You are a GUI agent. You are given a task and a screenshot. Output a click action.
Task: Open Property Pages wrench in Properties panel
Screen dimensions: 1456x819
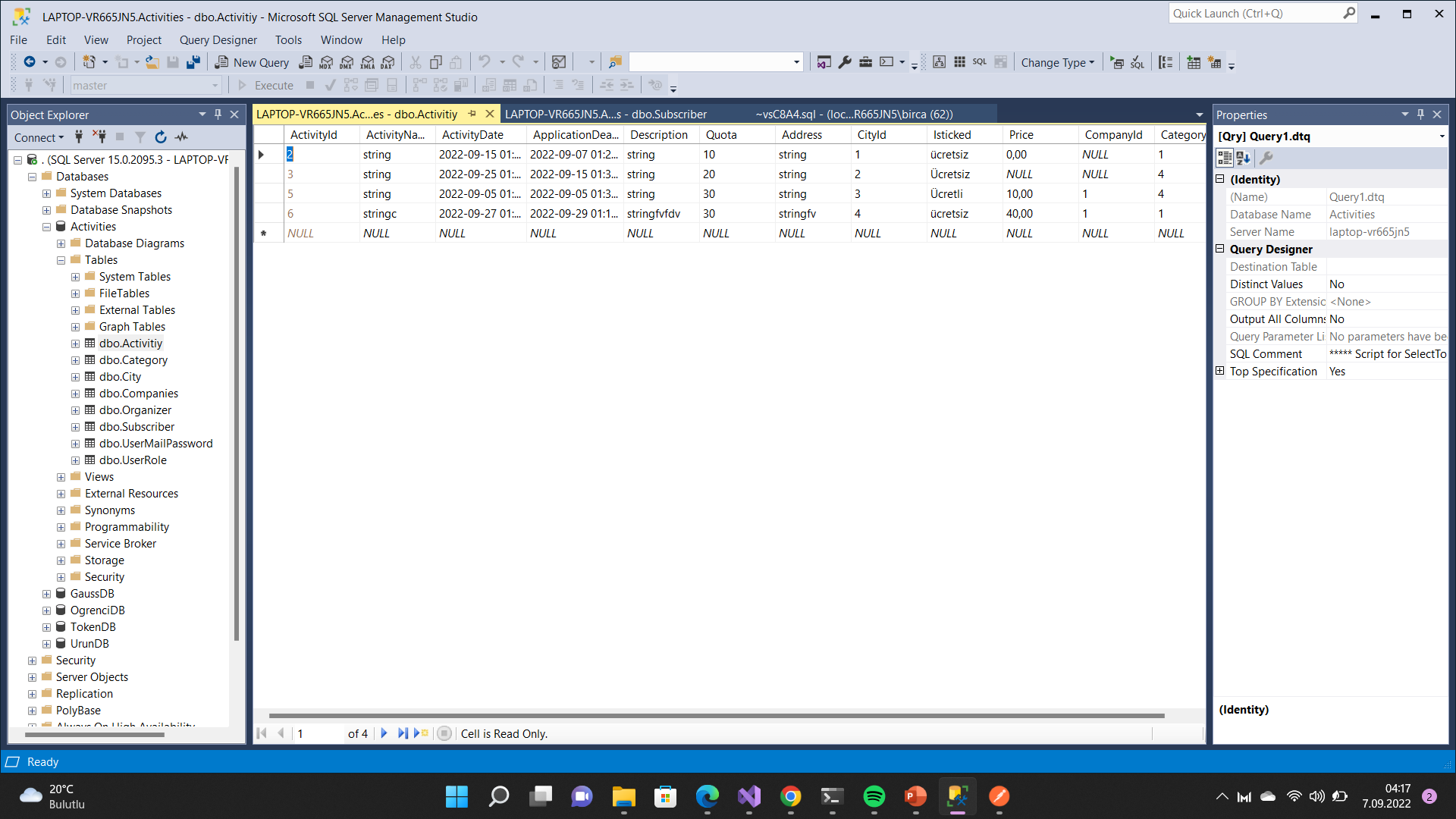click(1266, 158)
